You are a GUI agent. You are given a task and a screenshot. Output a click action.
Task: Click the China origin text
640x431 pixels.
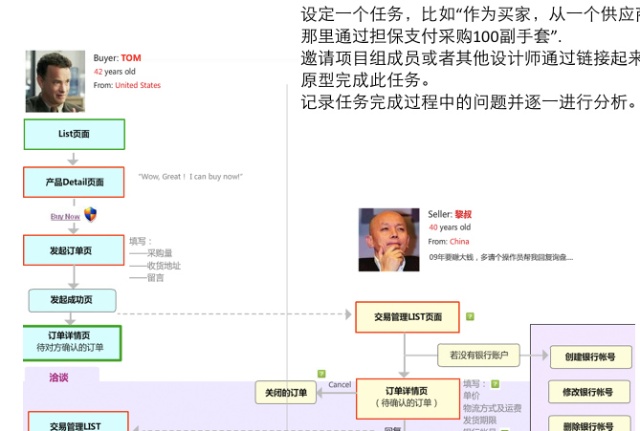point(460,241)
